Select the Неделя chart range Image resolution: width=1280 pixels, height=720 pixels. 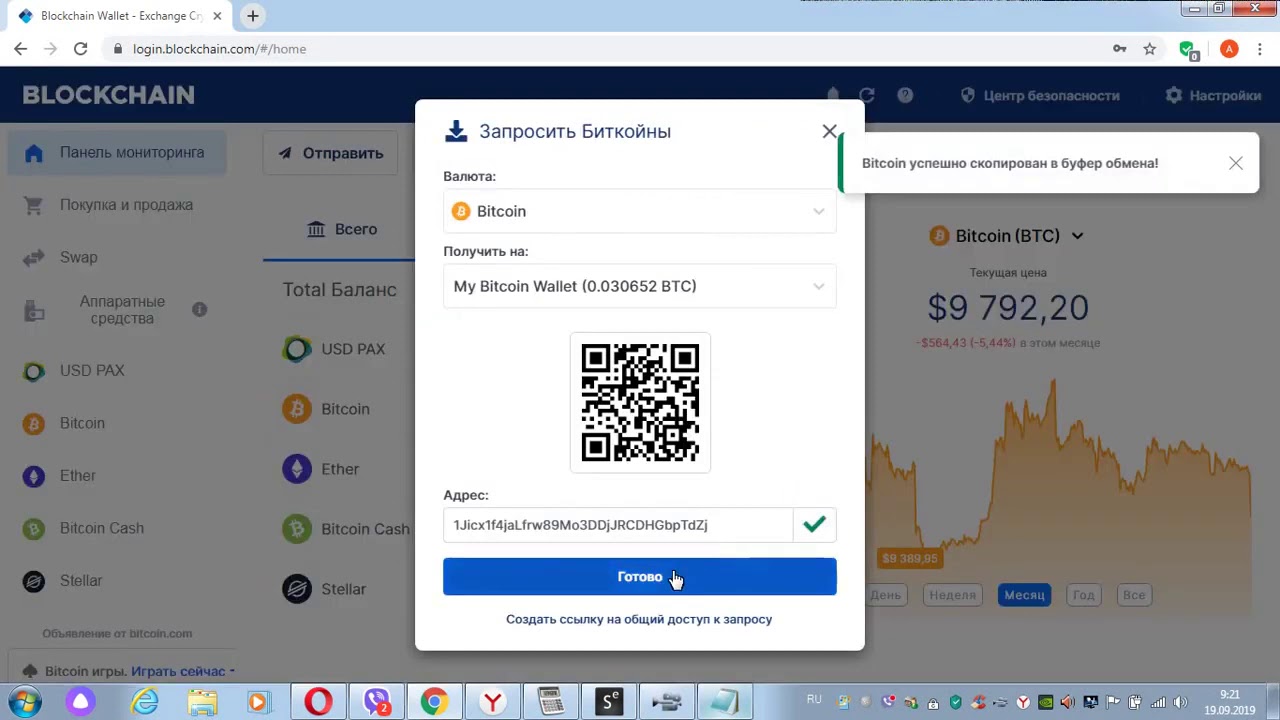click(952, 595)
